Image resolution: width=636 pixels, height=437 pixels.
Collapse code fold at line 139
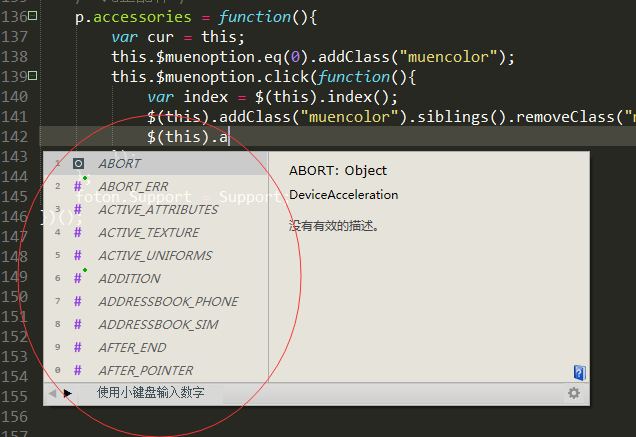(34, 76)
